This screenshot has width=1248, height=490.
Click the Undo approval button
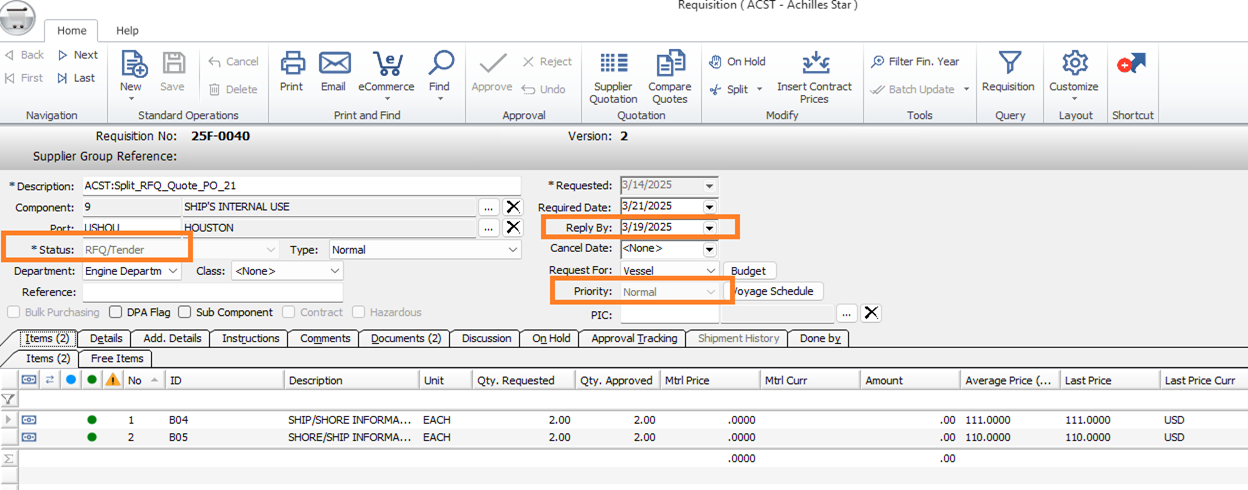click(544, 89)
